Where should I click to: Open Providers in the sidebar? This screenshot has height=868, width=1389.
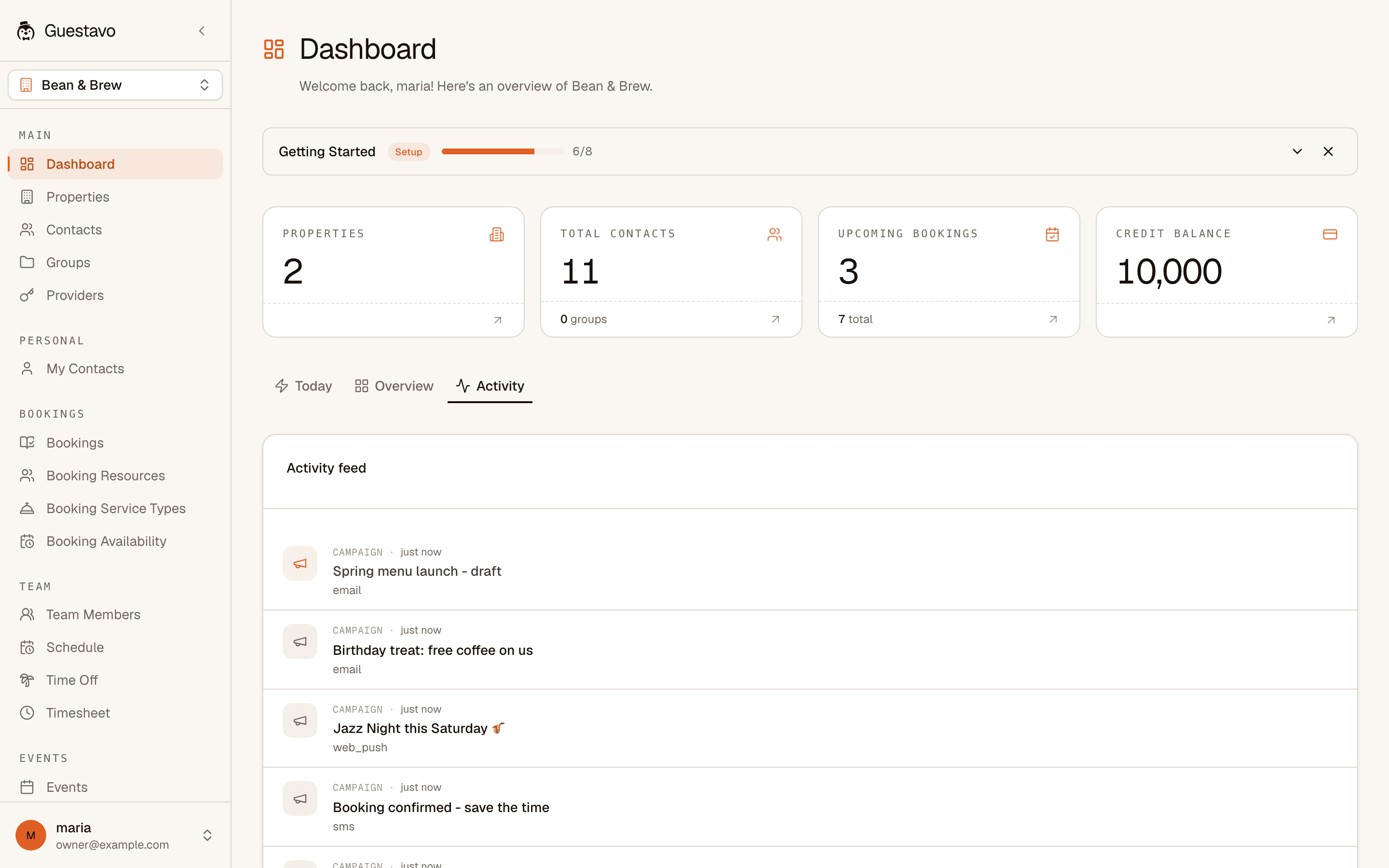coord(115,295)
